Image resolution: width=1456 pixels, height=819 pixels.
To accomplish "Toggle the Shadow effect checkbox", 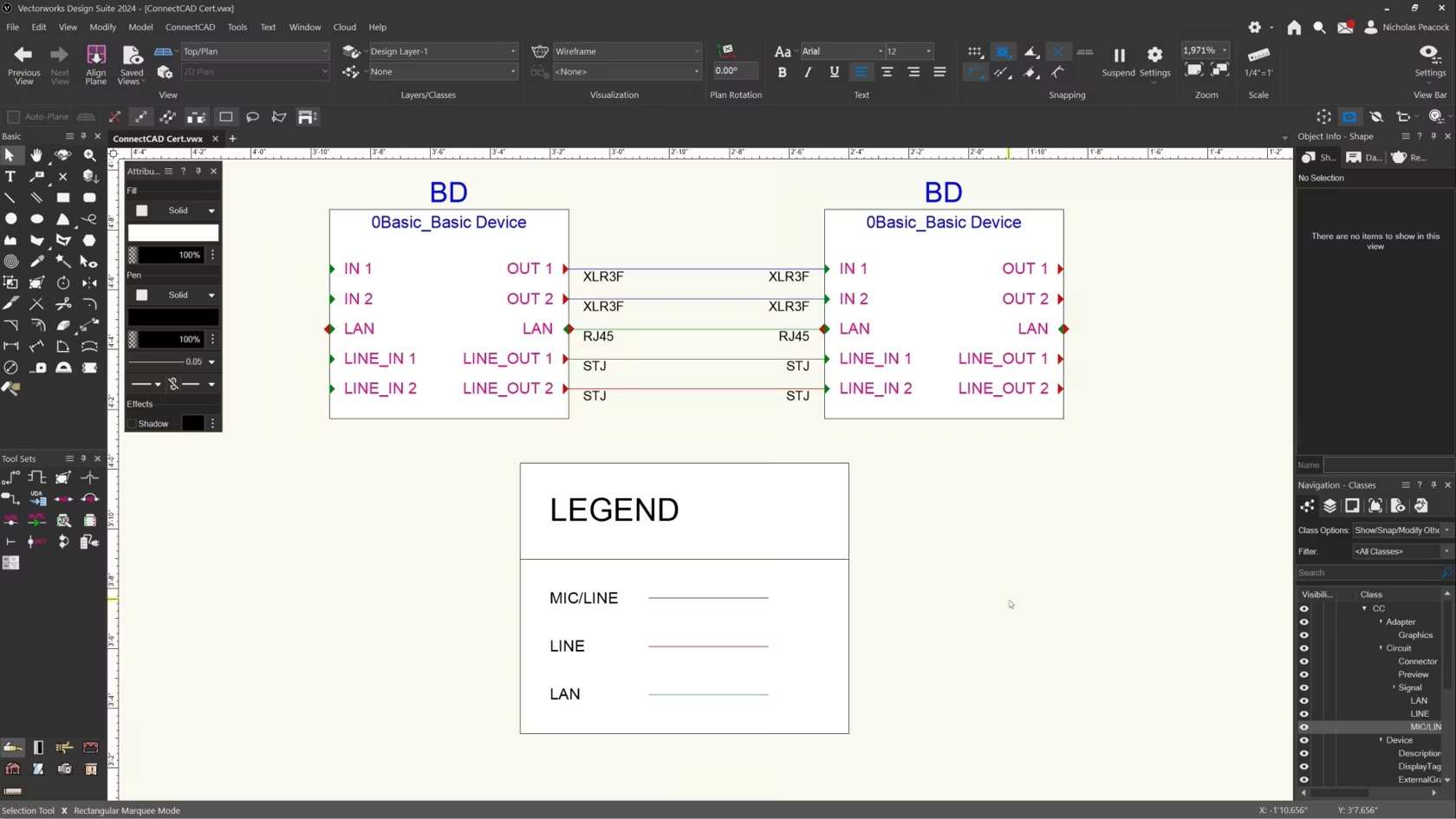I will [x=133, y=424].
